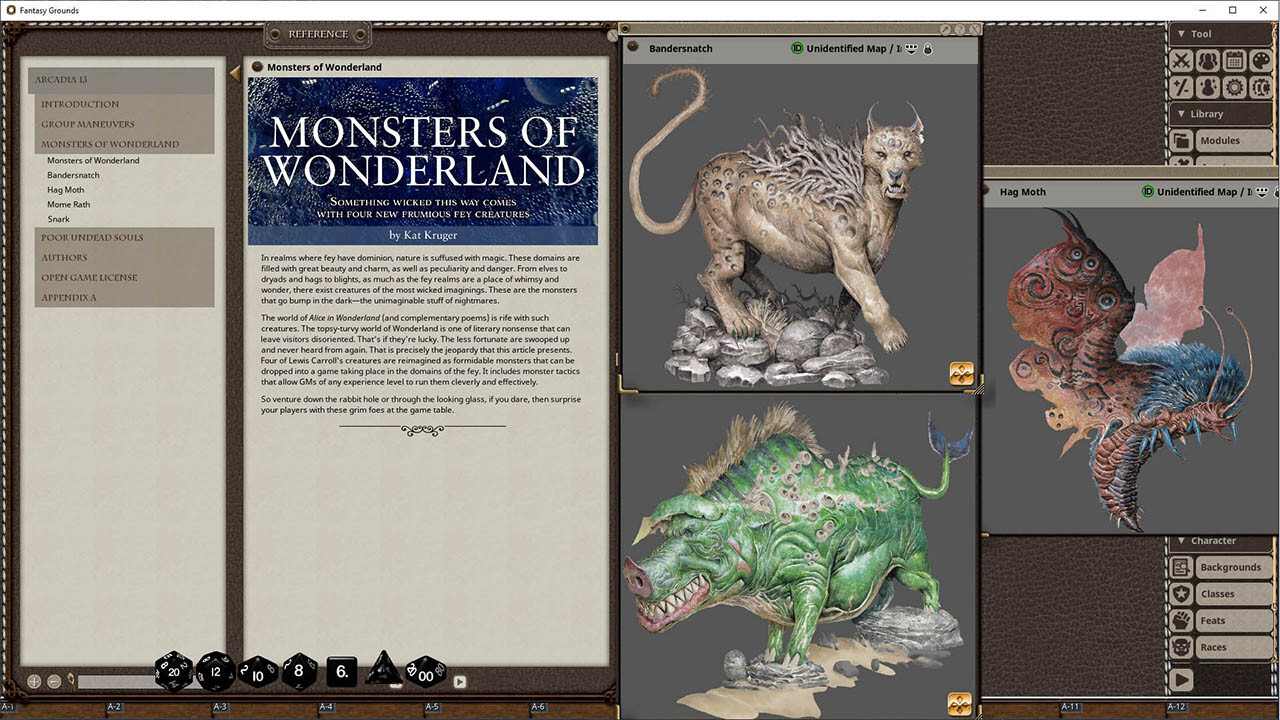The image size is (1280, 720).
Task: Toggle the ID status on Bandersnatch image
Action: [x=797, y=48]
